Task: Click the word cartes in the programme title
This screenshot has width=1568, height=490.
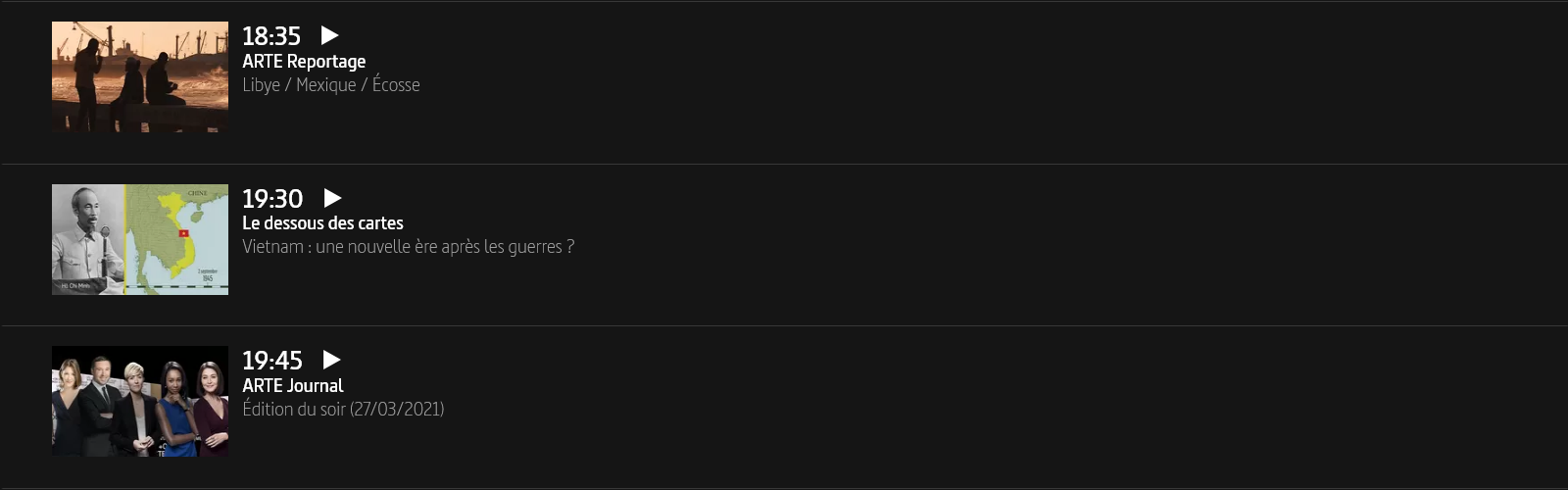Action: pos(379,223)
